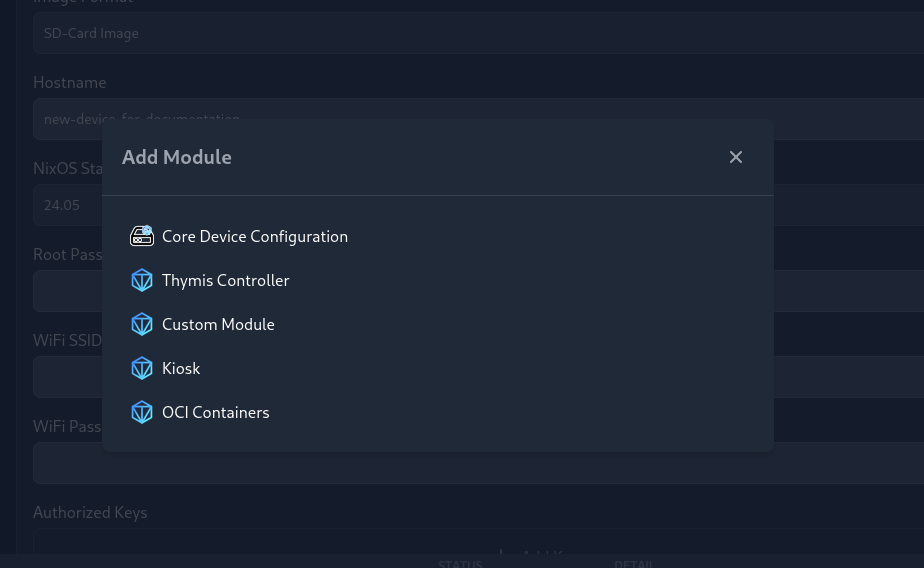Click the Hostname label
Viewport: 924px width, 568px height.
(x=70, y=82)
